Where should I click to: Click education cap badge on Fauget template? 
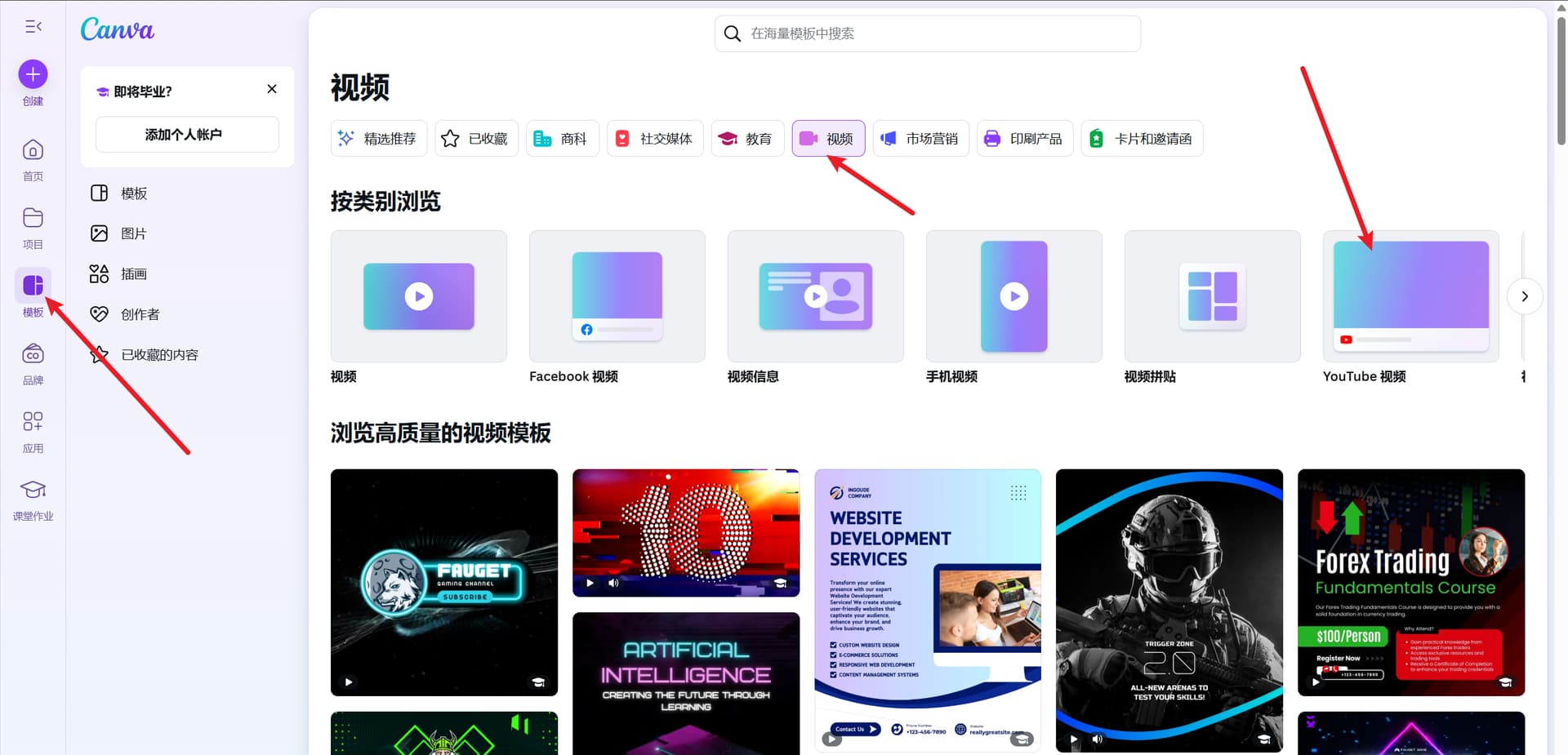(x=539, y=682)
